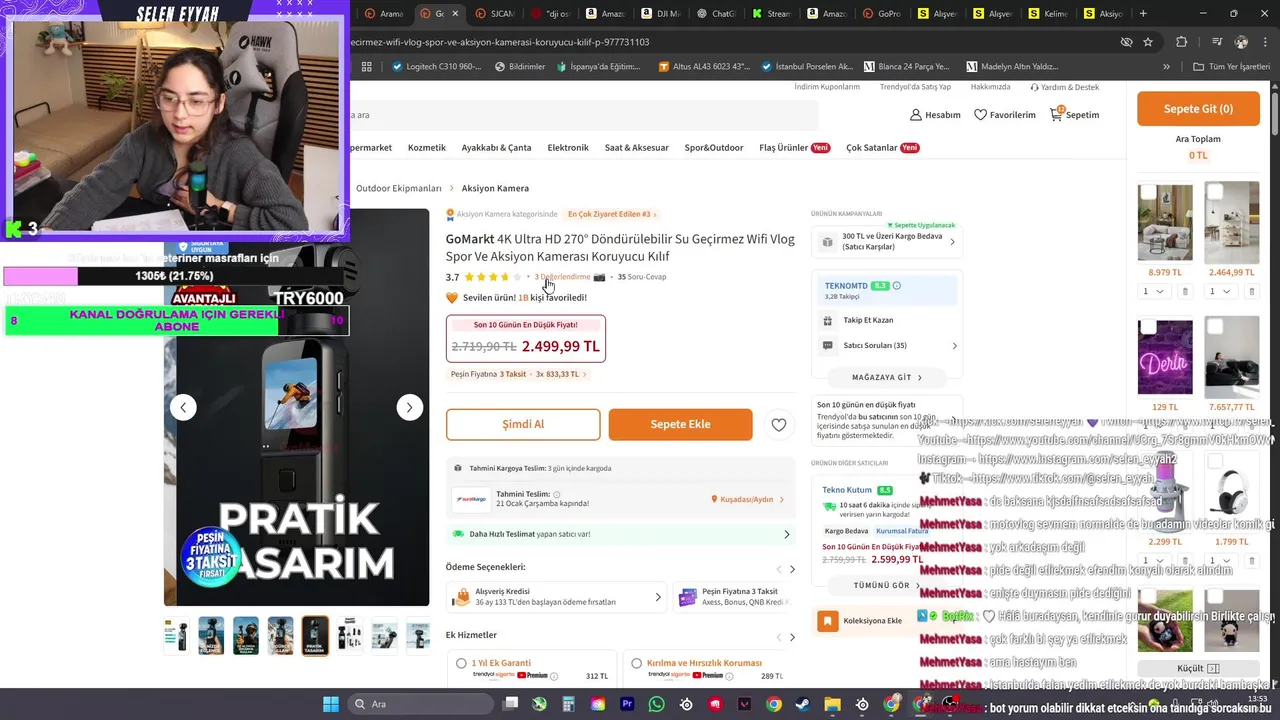The height and width of the screenshot is (720, 1280).
Task: Open Favorilerim heart icon in header
Action: pyautogui.click(x=980, y=115)
